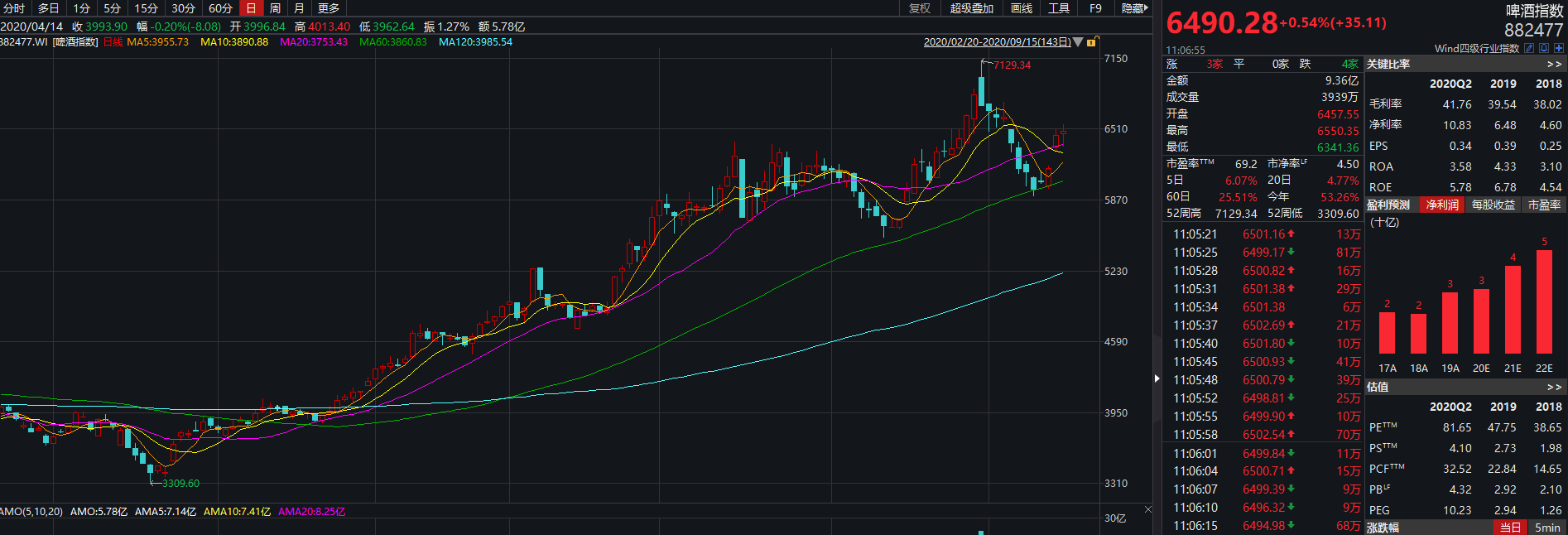
Task: Click the 跌 4家 decliners count
Action: (x=1329, y=64)
